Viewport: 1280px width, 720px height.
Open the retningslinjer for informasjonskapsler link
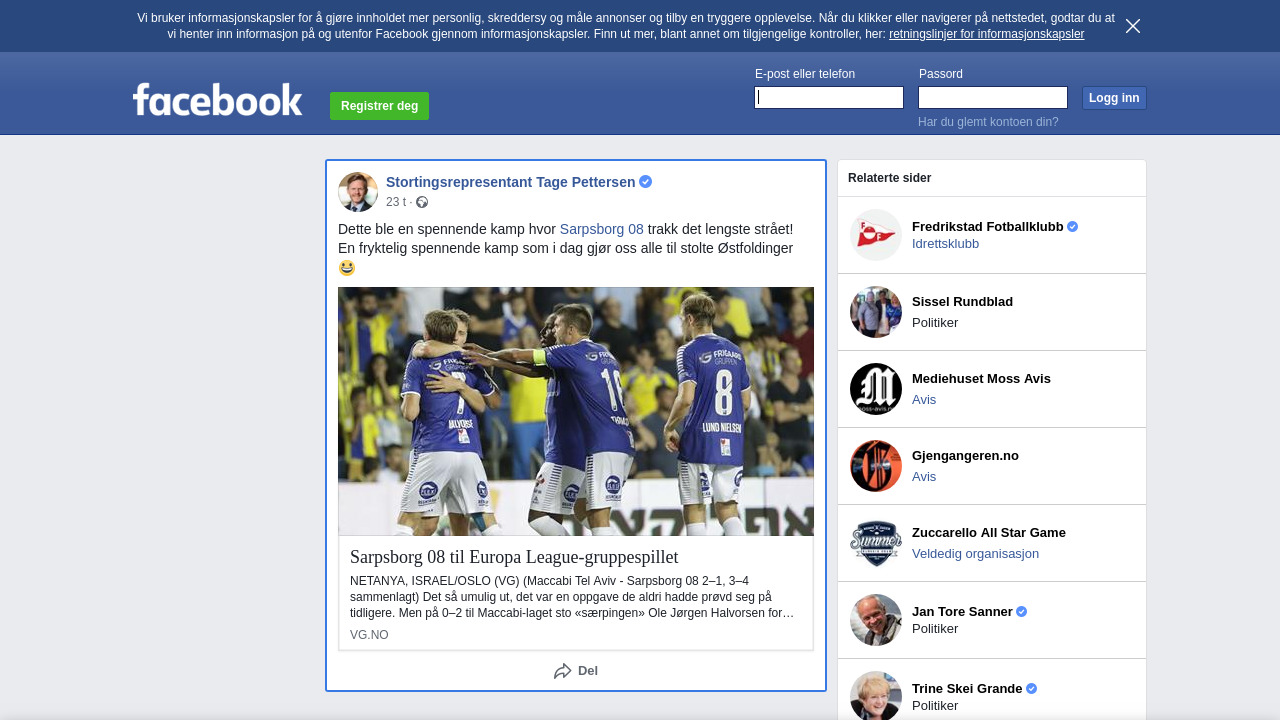[x=986, y=34]
